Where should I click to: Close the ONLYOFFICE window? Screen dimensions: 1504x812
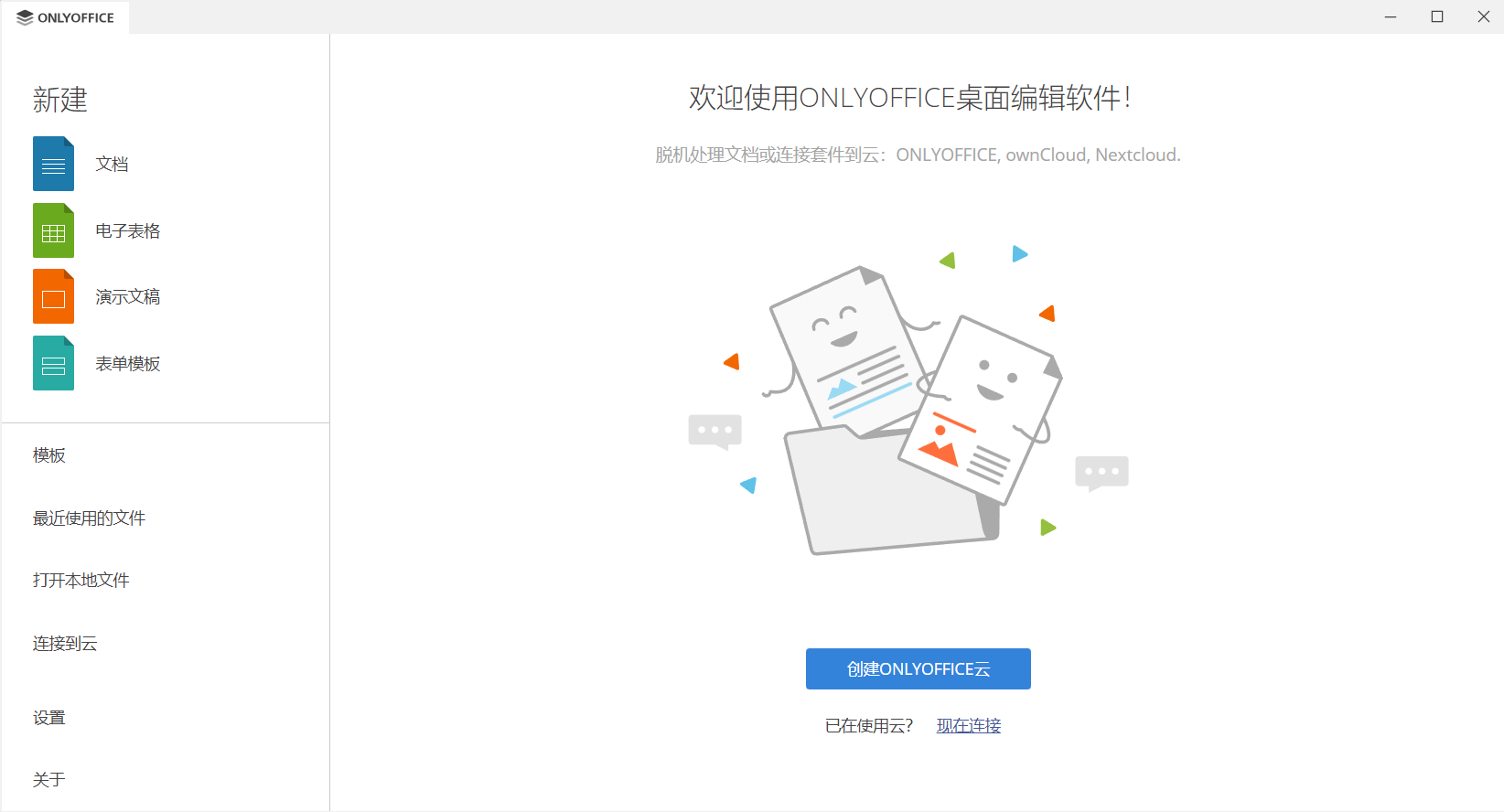[1483, 16]
